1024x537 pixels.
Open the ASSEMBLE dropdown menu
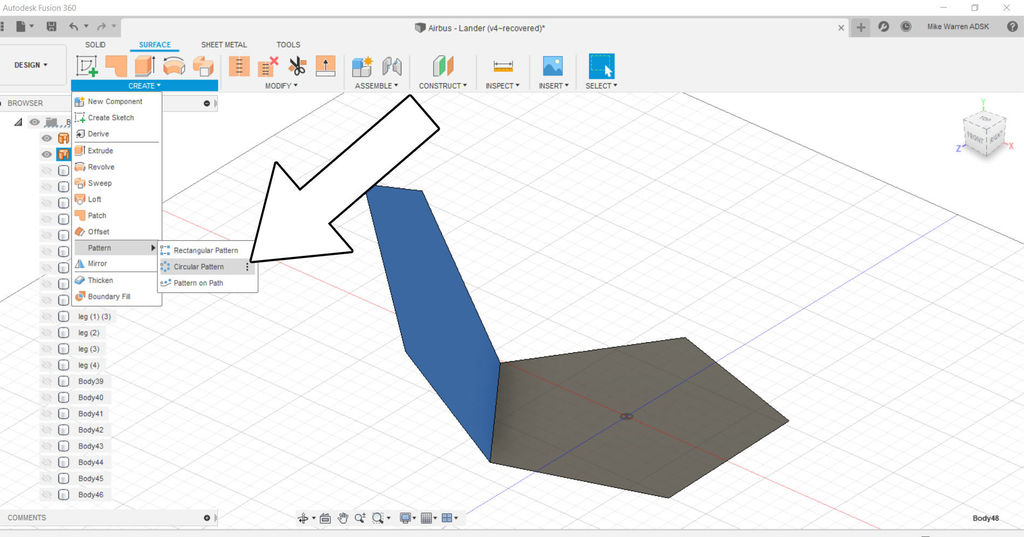pyautogui.click(x=376, y=86)
